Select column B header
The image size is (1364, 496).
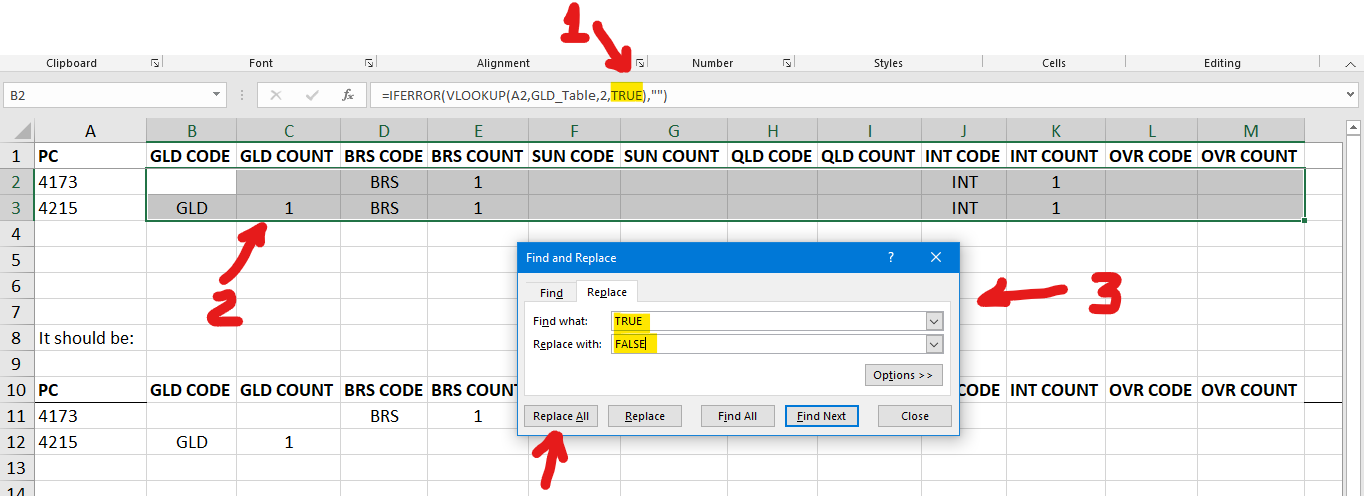click(x=191, y=130)
